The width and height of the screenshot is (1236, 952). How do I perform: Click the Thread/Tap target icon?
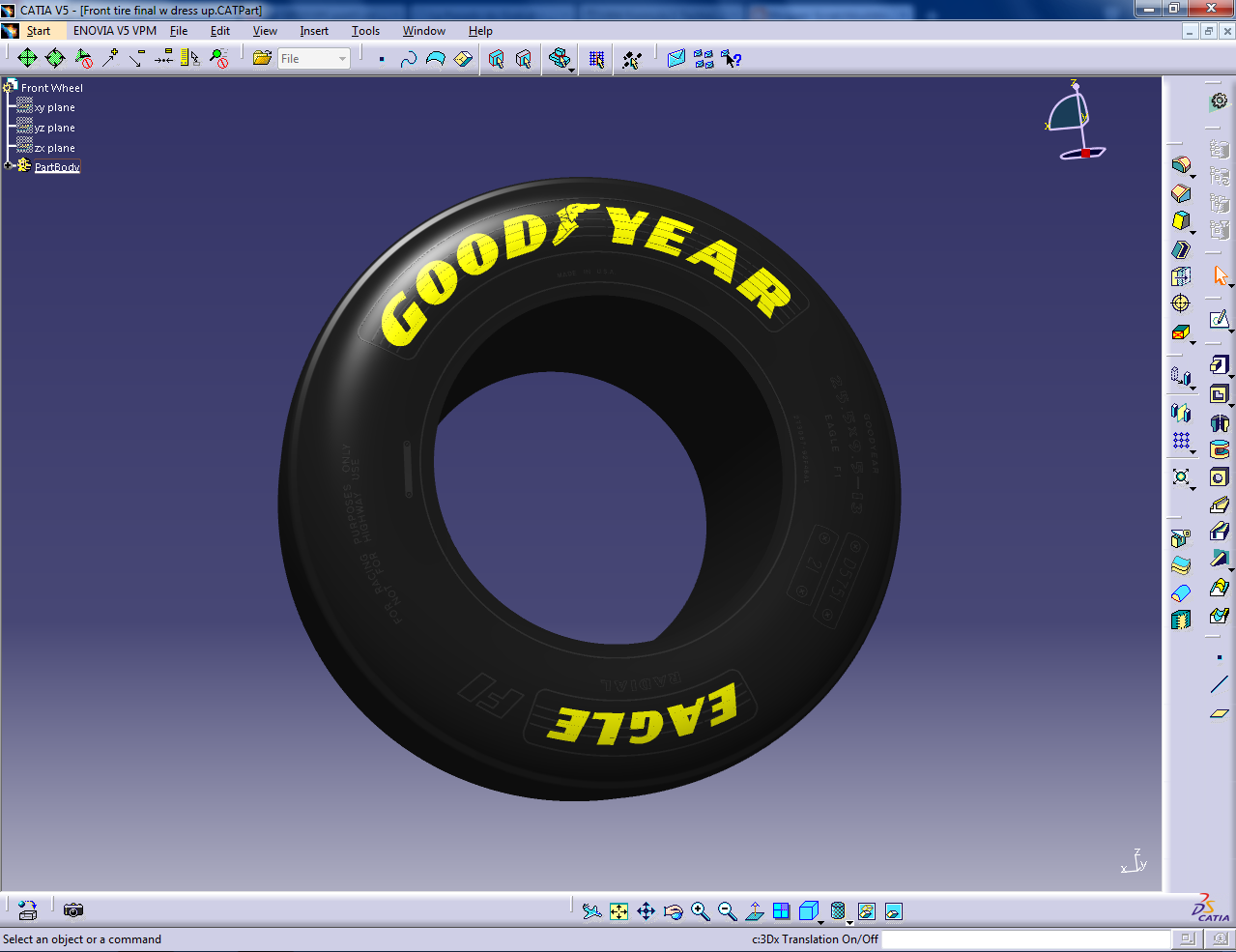pos(1181,303)
